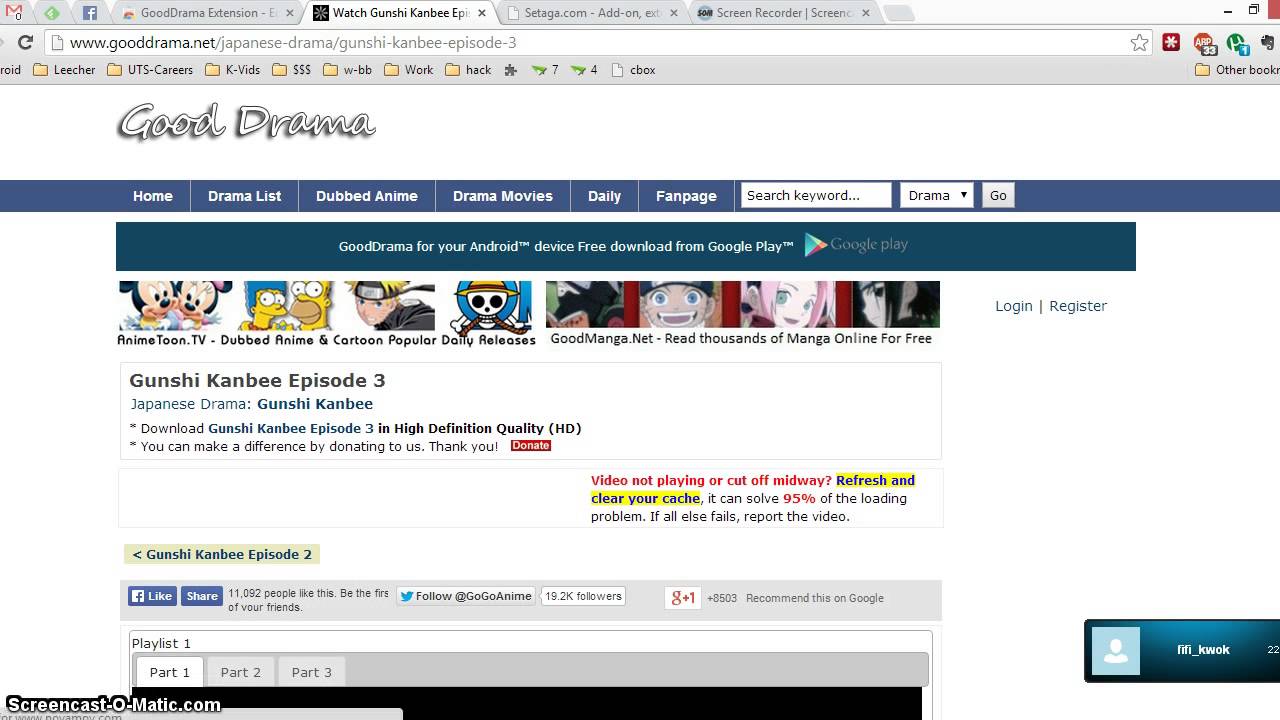Open the w-bb bookmarks folder
Screen dimensions: 1280x720
[x=348, y=70]
